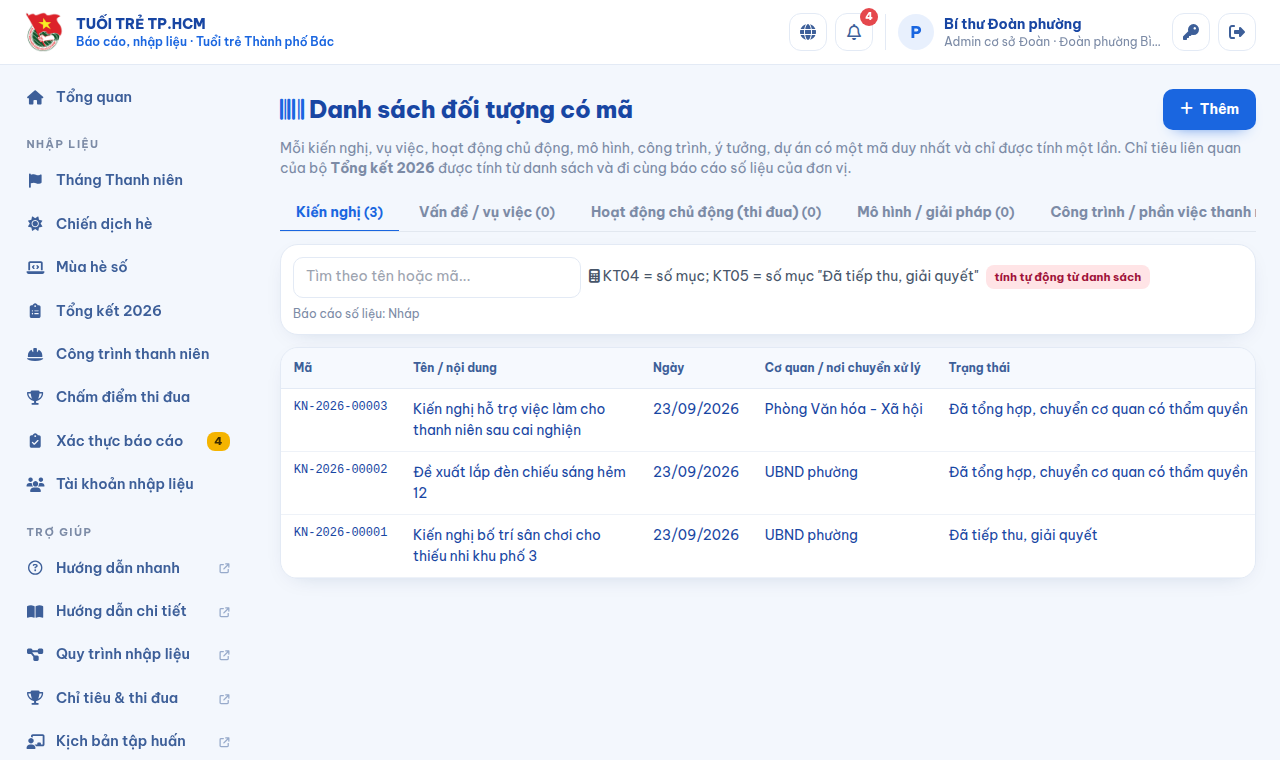The height and width of the screenshot is (760, 1280).
Task: Click the Tuổi Trẻ TP.HCM logo
Action: point(43,32)
